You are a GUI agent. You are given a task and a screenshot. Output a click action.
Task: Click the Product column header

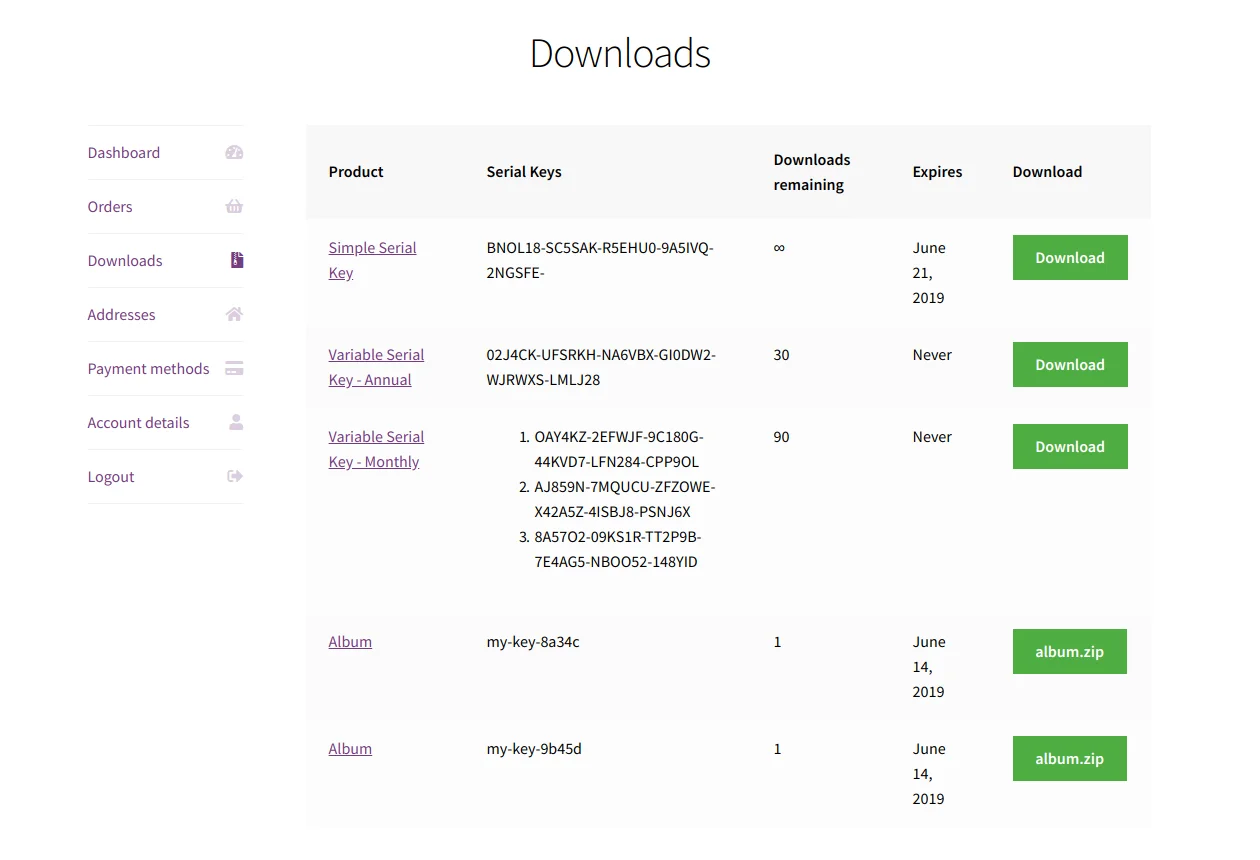(356, 172)
